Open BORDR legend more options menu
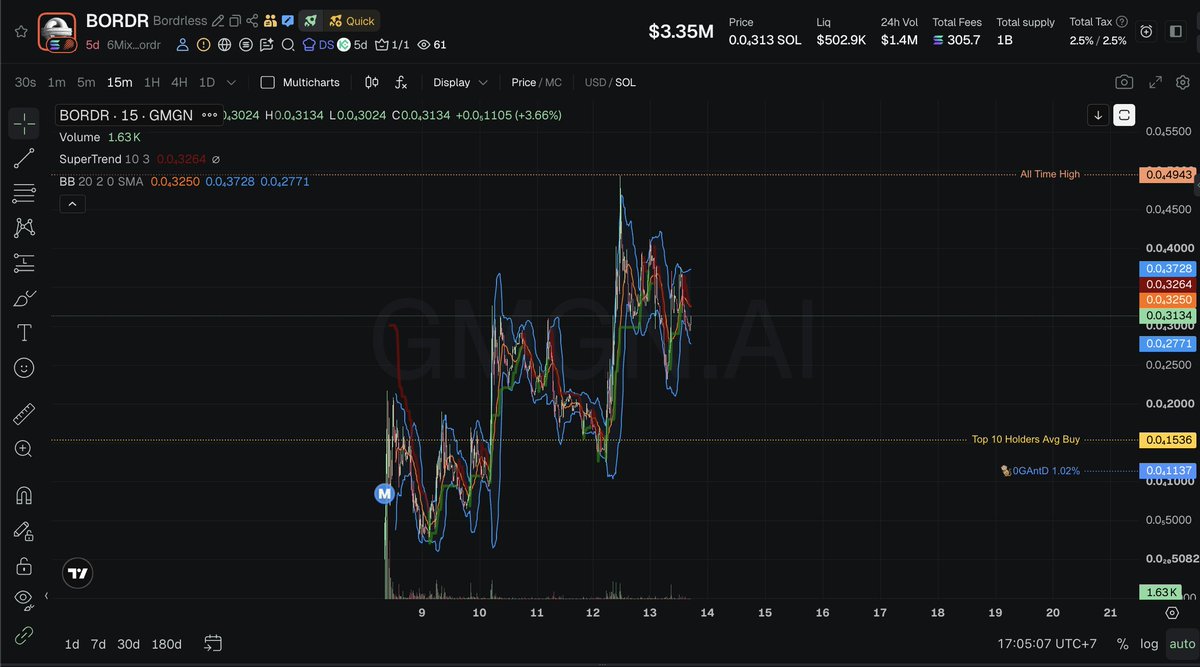Screen dimensions: 1200x667 210,115
